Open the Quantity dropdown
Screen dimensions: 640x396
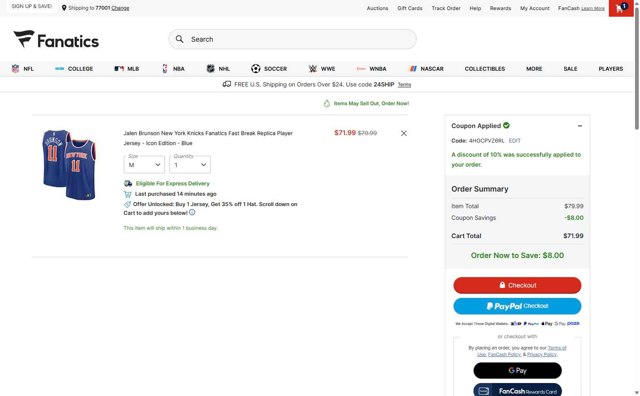pyautogui.click(x=190, y=165)
